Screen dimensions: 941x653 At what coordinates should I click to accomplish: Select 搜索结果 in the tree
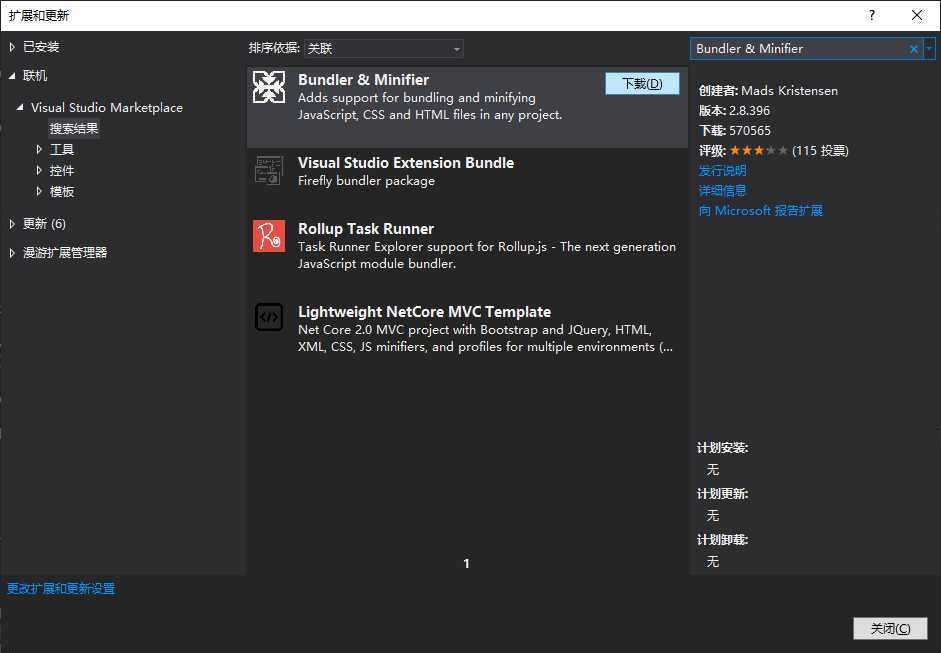[74, 128]
